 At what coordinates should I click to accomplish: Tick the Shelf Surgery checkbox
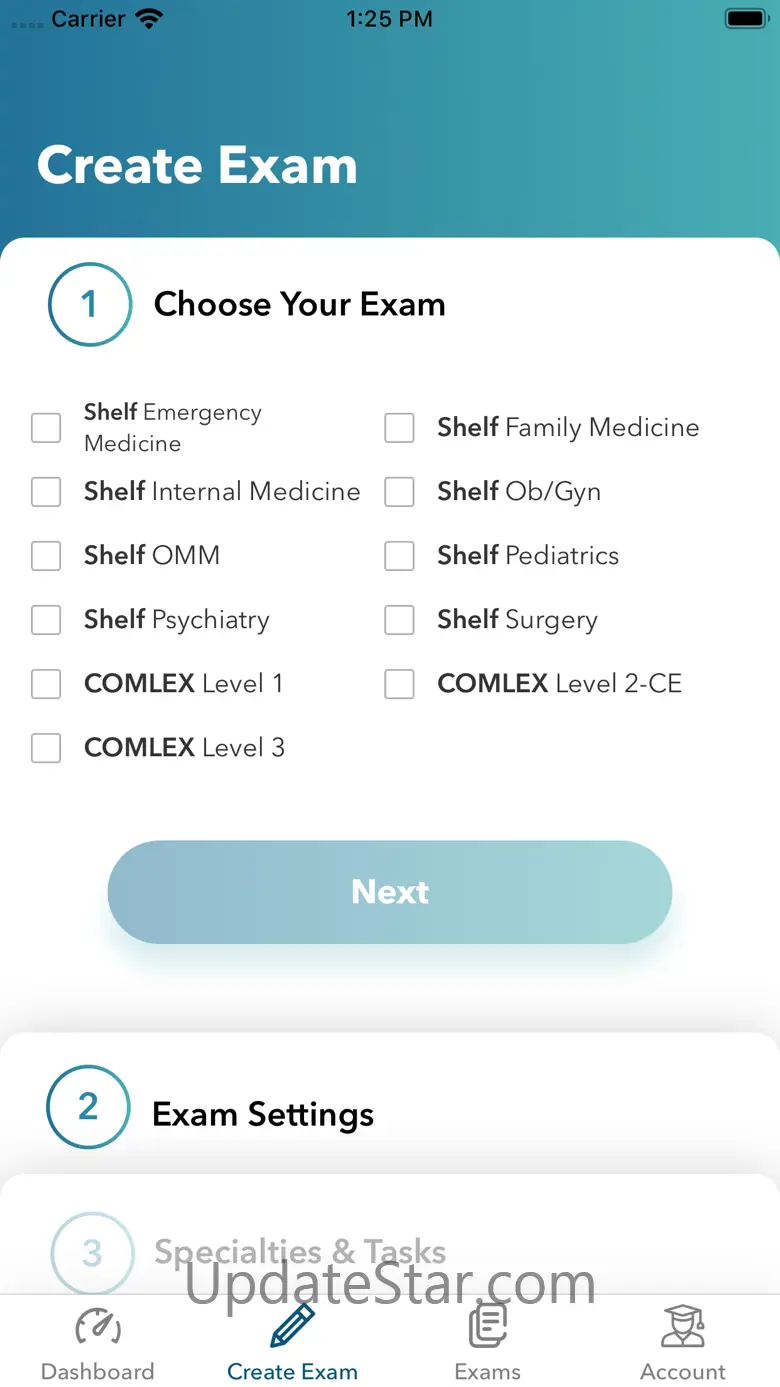tap(400, 620)
